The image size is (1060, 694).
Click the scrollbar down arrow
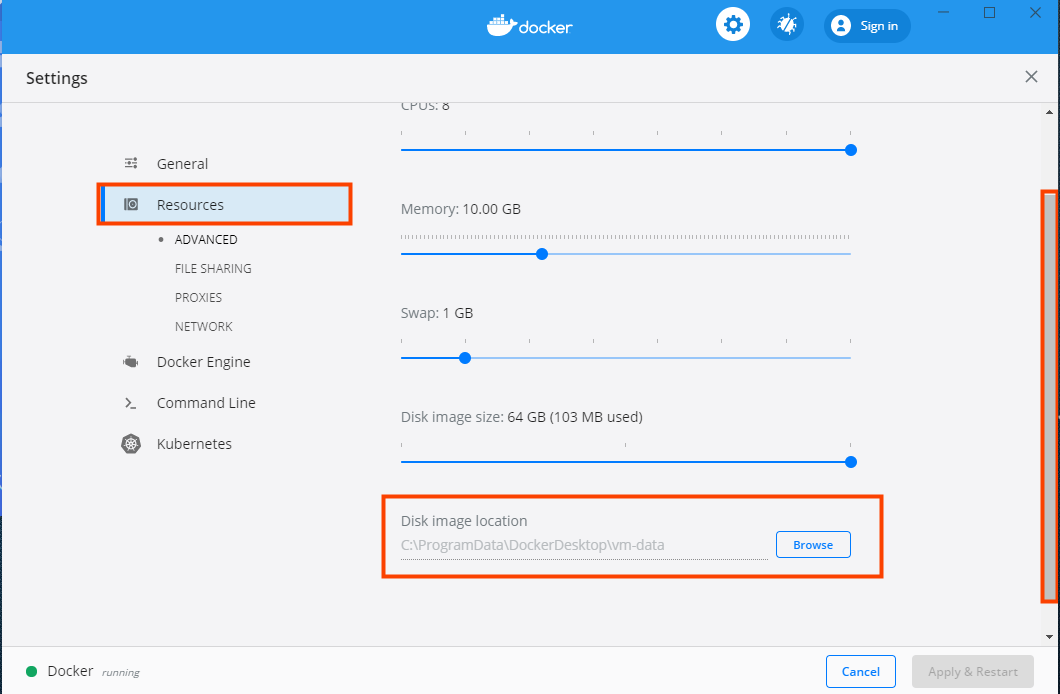pyautogui.click(x=1049, y=637)
